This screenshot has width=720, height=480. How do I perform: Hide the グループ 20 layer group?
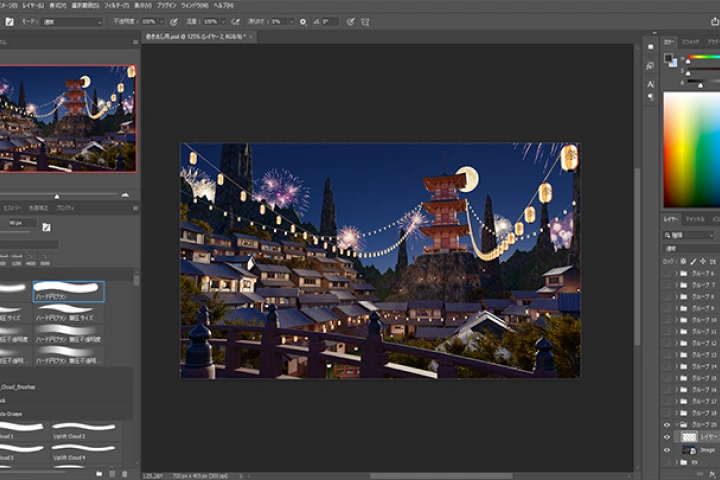[x=667, y=425]
